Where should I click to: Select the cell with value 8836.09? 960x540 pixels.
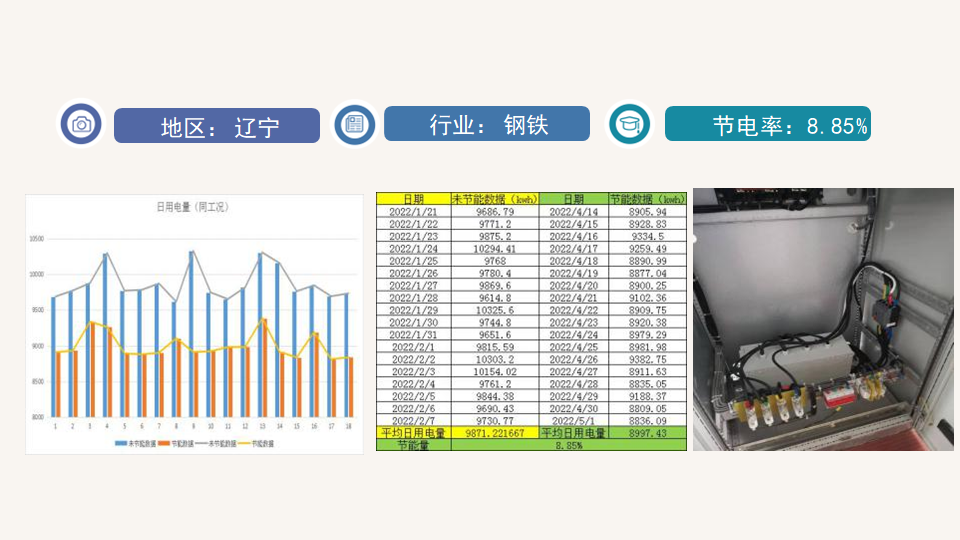click(x=648, y=421)
